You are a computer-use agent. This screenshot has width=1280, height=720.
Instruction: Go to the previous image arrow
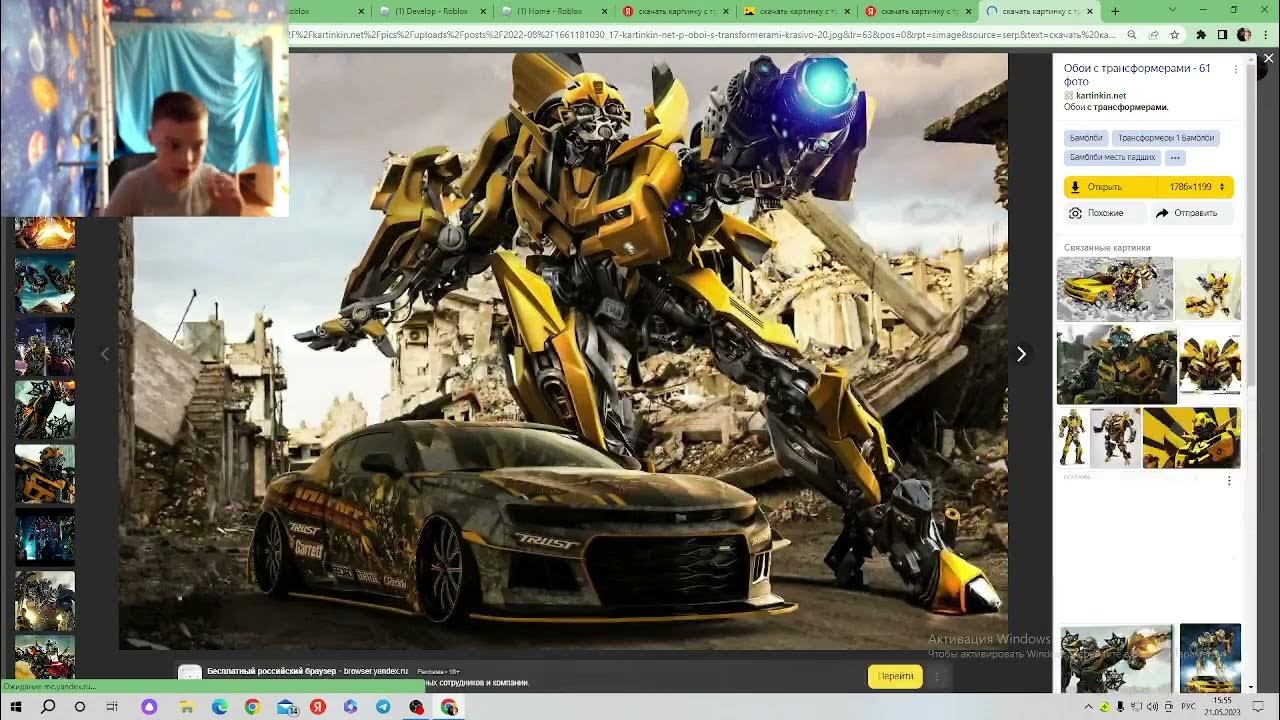[105, 354]
